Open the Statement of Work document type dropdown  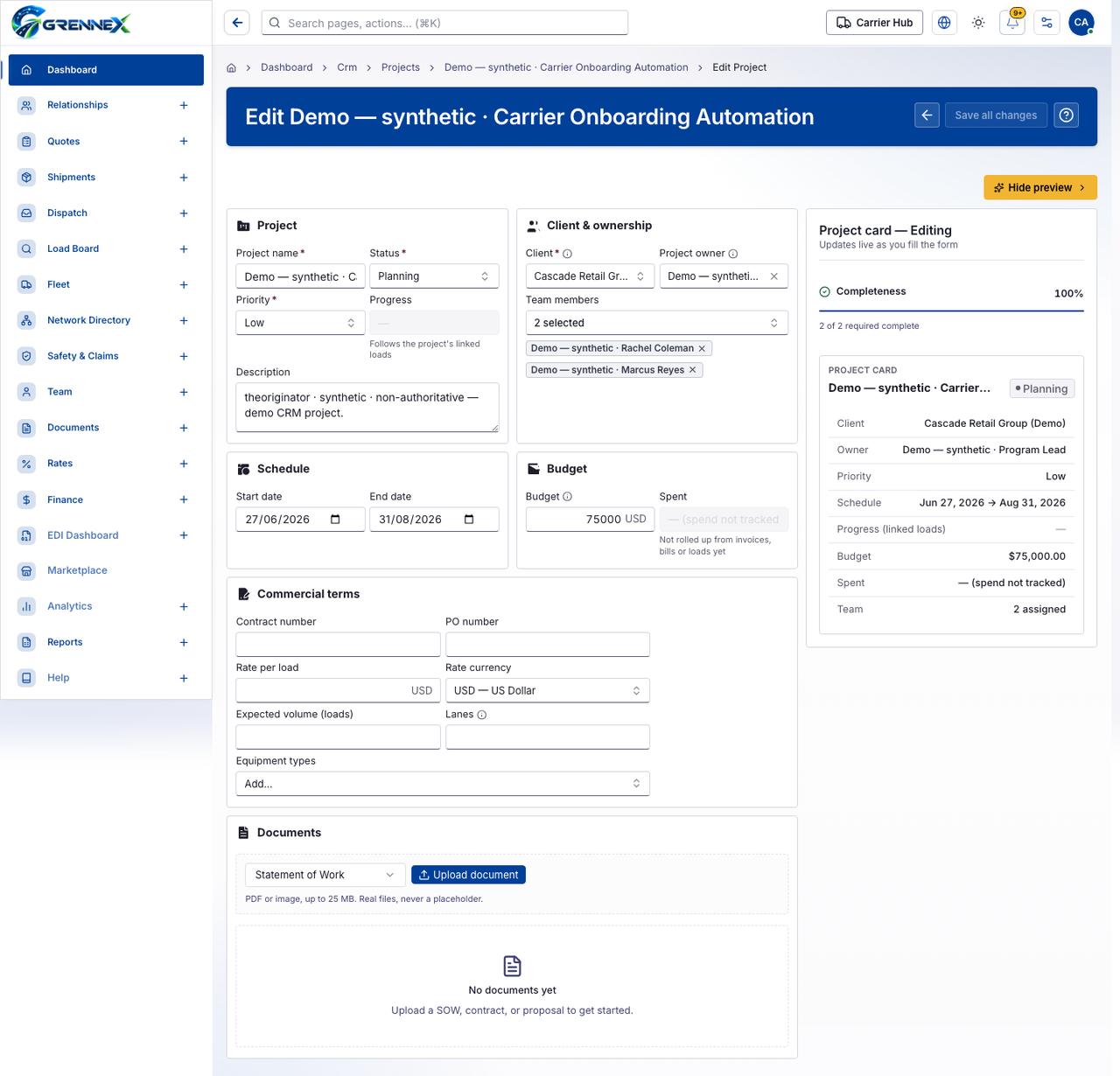[325, 875]
